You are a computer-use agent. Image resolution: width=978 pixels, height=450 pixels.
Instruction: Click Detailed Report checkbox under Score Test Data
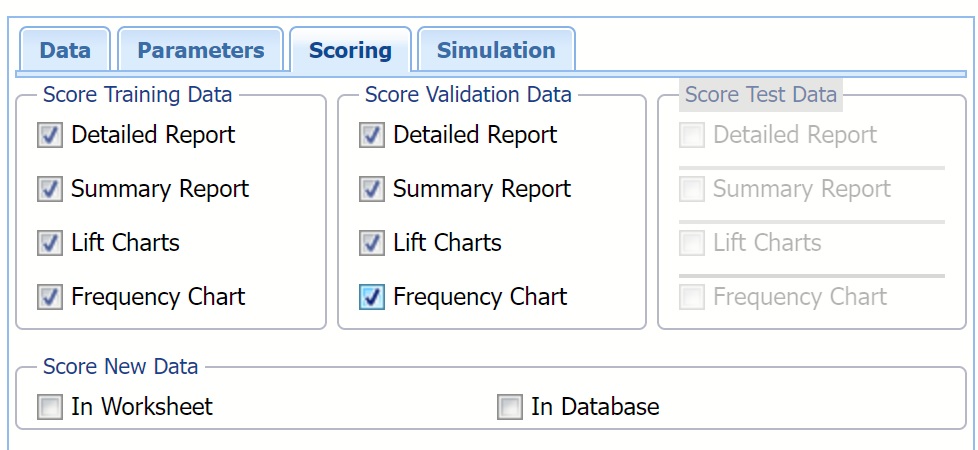[x=692, y=135]
